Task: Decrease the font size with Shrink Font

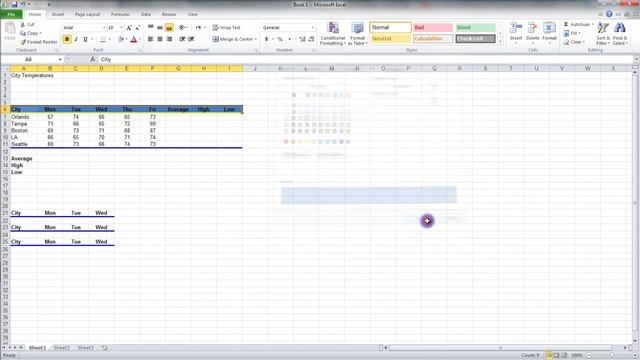Action: (138, 28)
